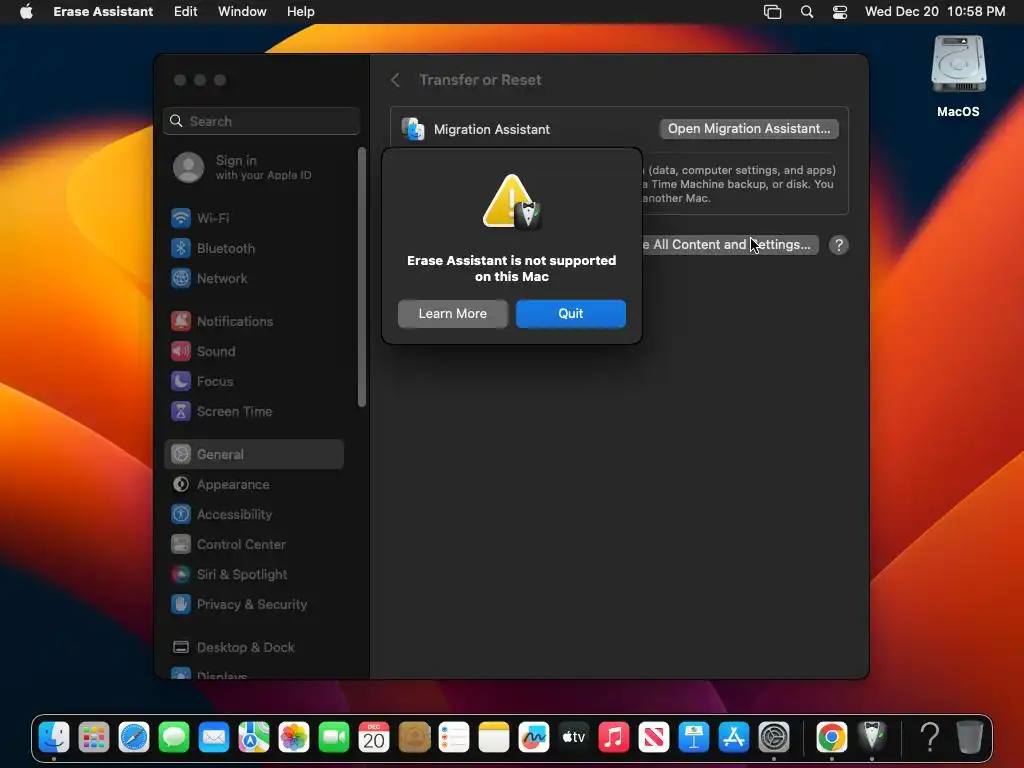Select Network in the sidebar

[x=255, y=278]
